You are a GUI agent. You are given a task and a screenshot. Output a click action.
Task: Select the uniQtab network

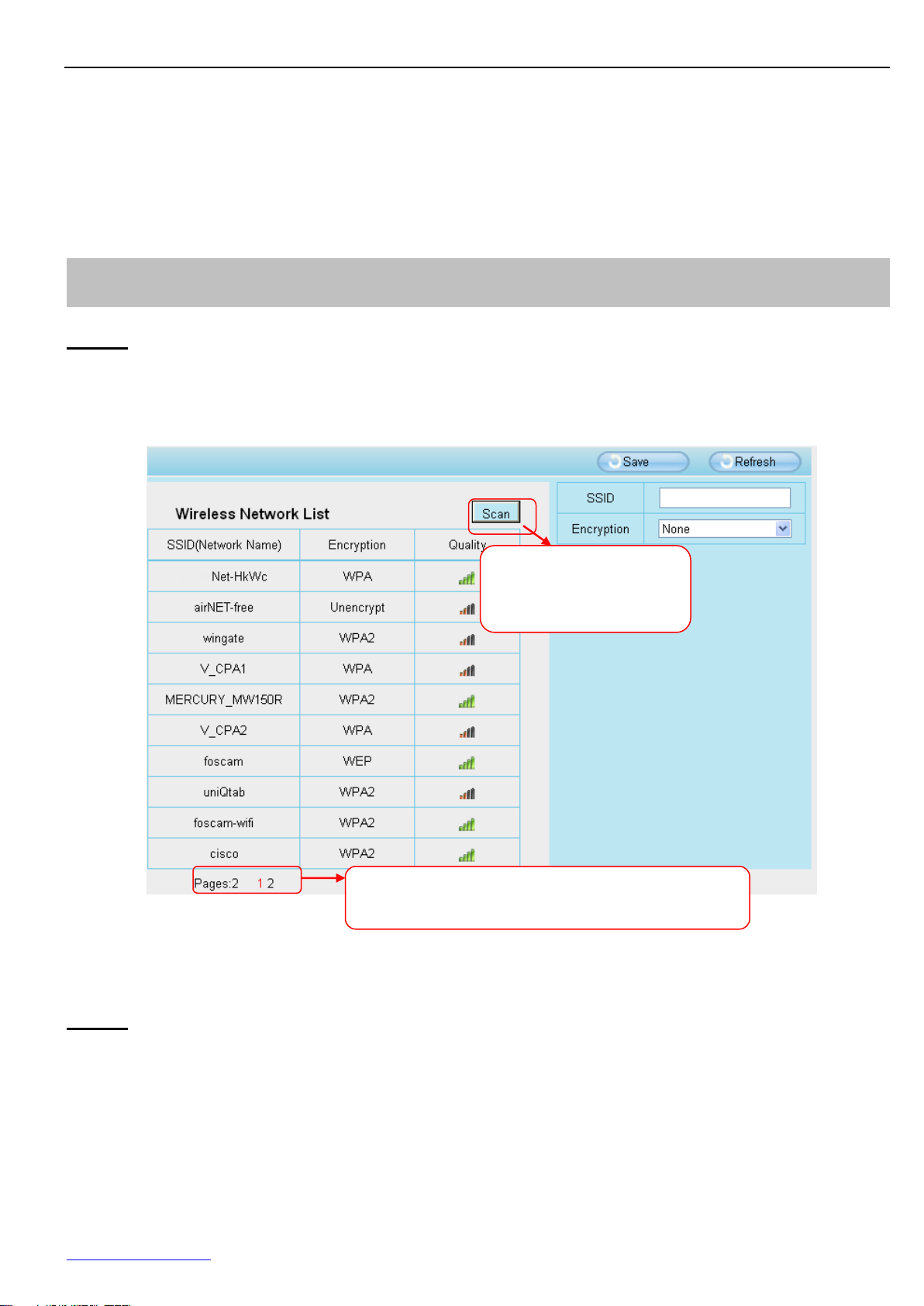[x=224, y=792]
